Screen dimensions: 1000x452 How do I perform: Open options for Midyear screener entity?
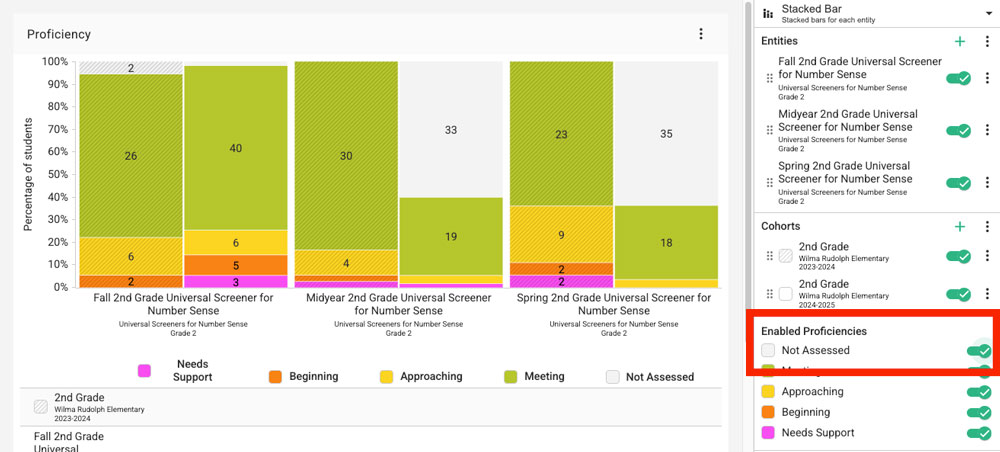tap(987, 130)
